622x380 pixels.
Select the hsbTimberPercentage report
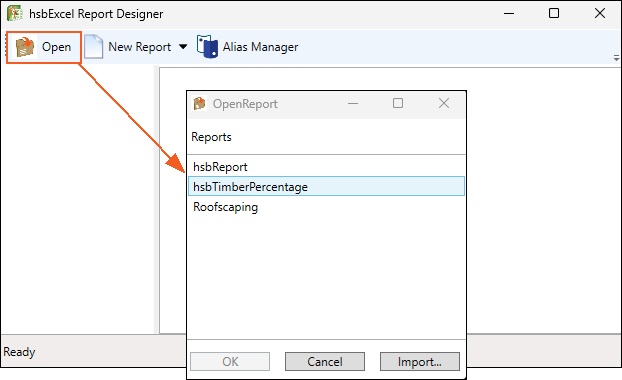326,186
